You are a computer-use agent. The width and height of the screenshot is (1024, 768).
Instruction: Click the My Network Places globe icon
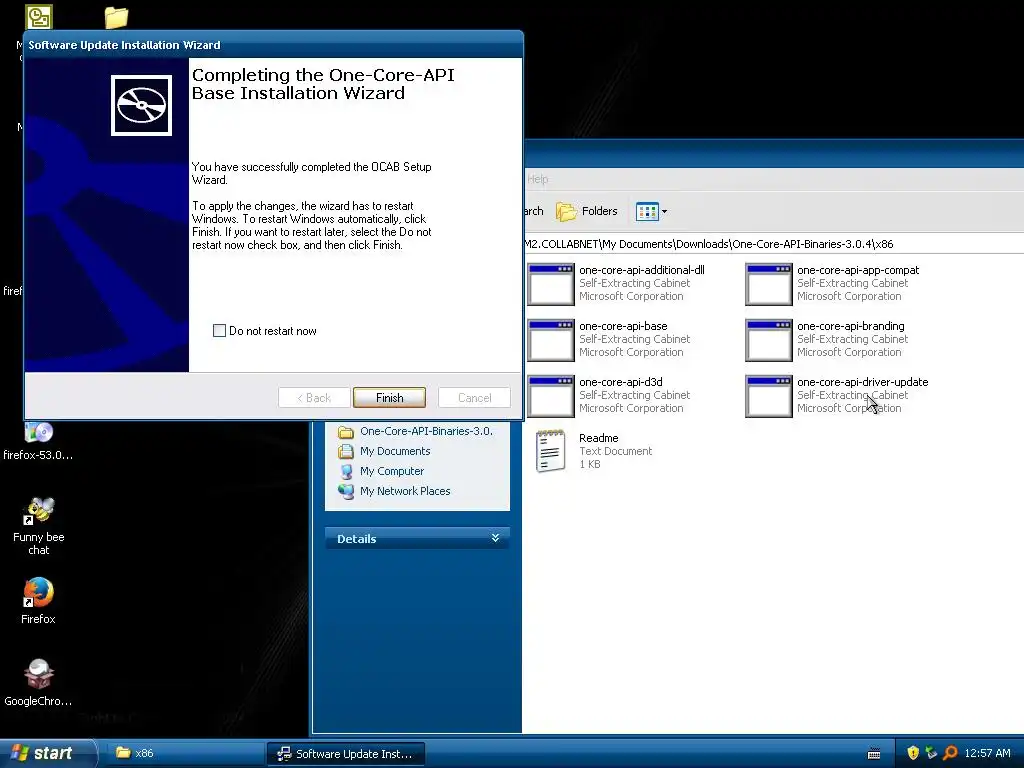(x=346, y=491)
